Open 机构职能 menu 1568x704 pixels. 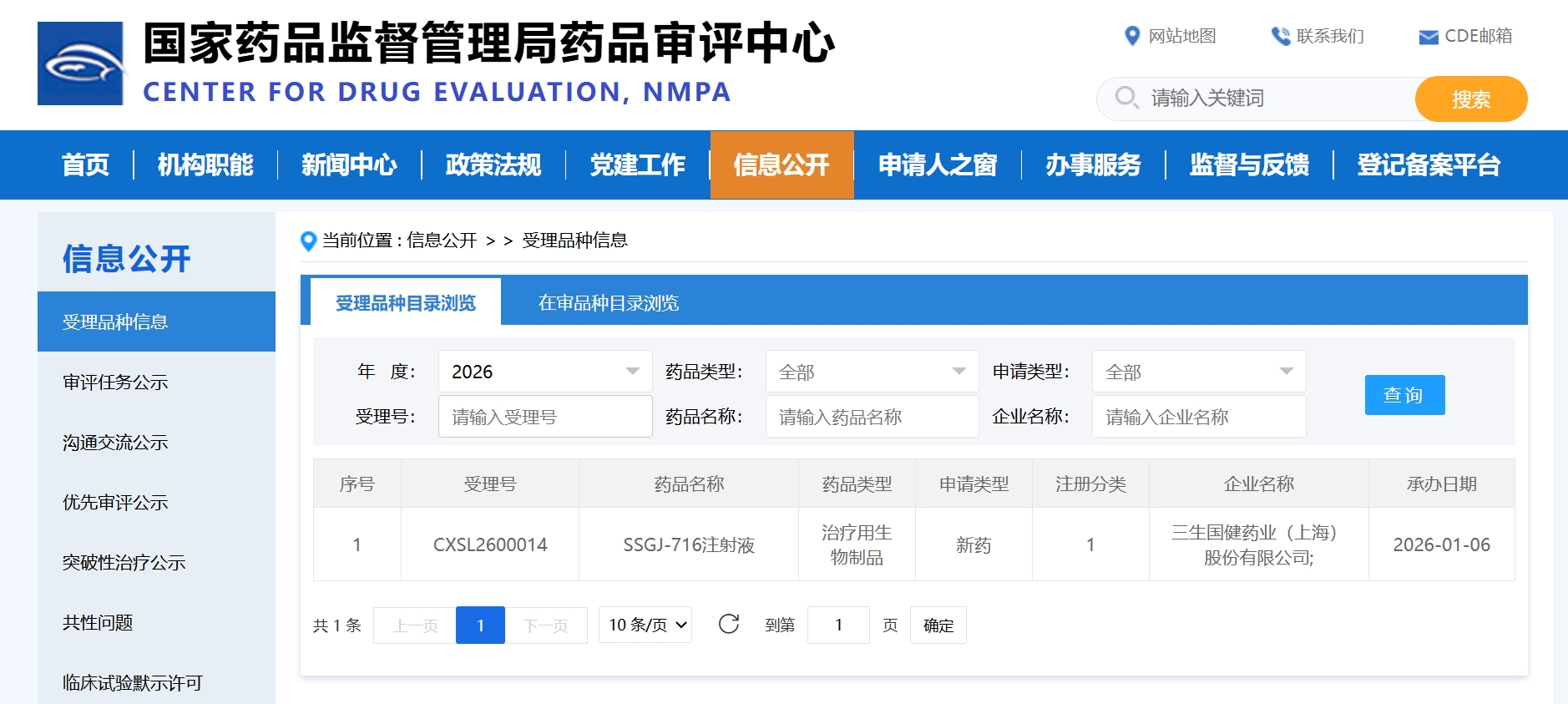click(205, 165)
